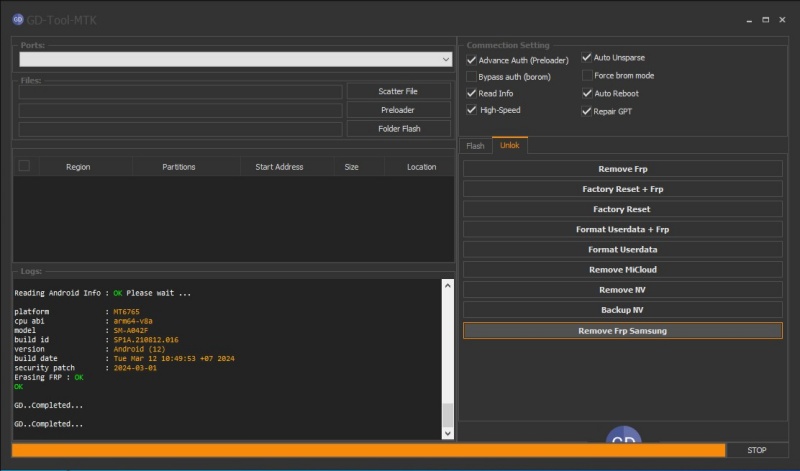The image size is (800, 471).
Task: Click the Backup NV button
Action: click(622, 310)
